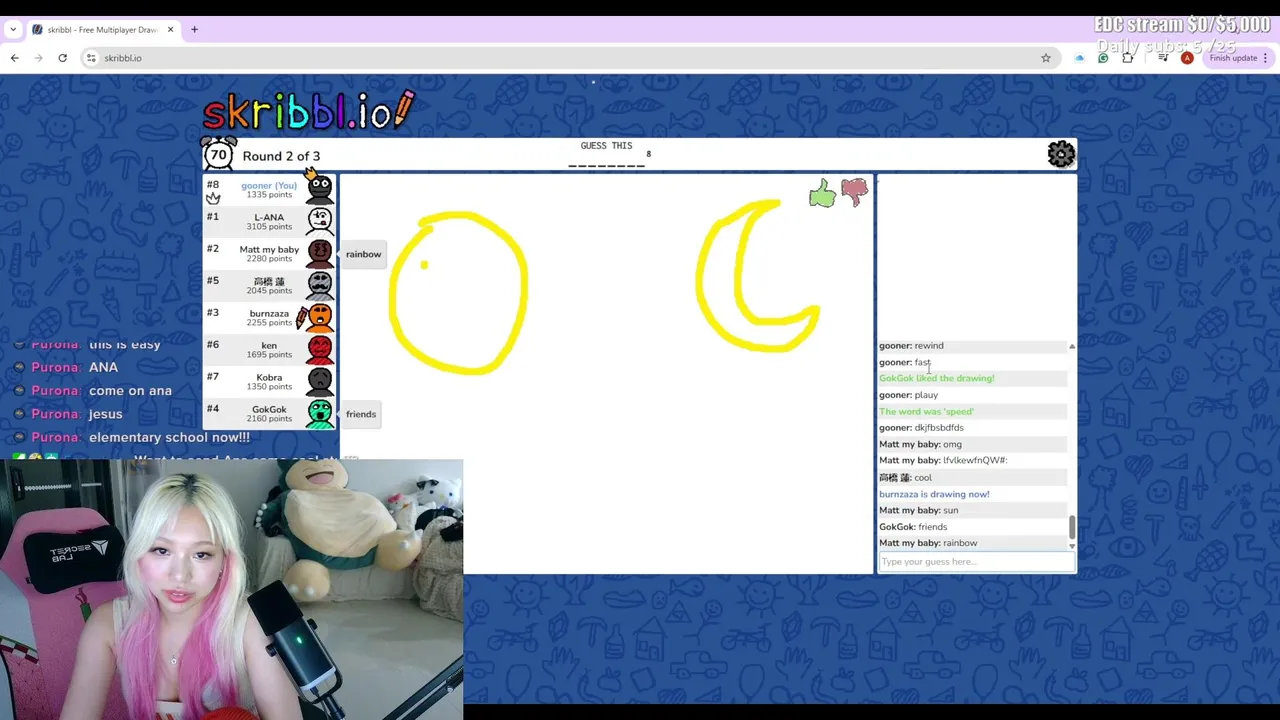Reload the skribbl.io page
Screen dimensions: 1280x720
62,58
